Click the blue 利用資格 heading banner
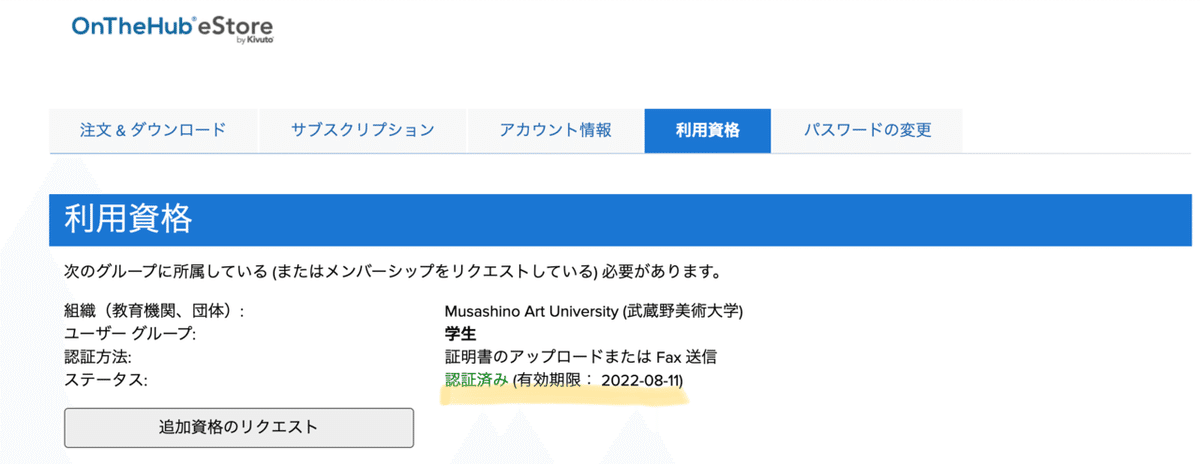Screen dimensions: 1200x464 click(x=620, y=219)
